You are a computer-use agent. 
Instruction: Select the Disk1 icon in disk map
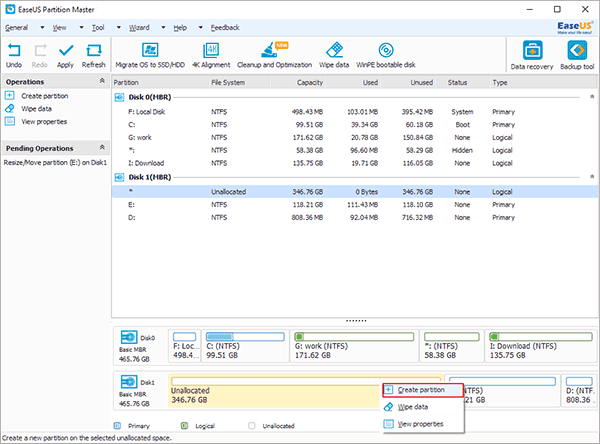129,382
